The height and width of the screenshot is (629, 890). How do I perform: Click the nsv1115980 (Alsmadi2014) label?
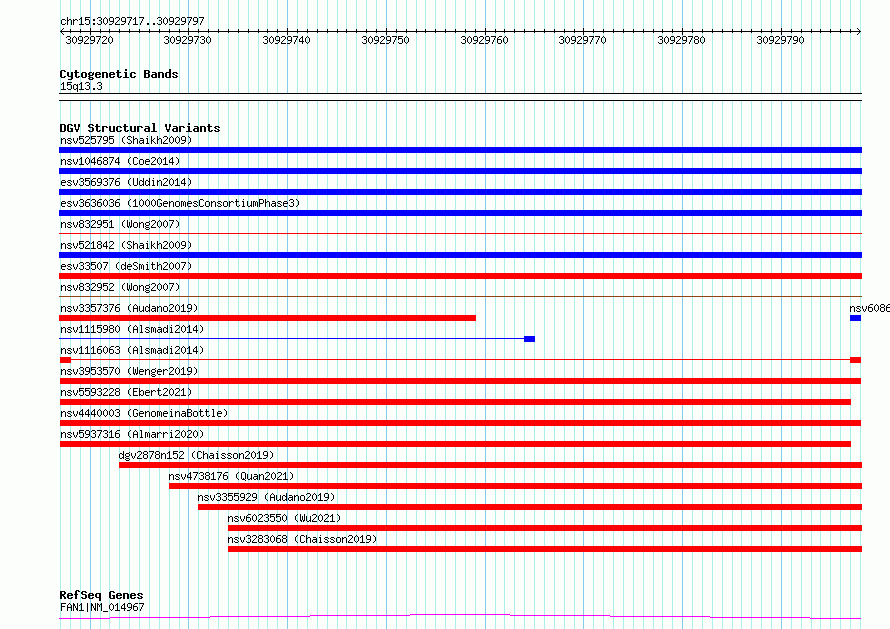(132, 329)
